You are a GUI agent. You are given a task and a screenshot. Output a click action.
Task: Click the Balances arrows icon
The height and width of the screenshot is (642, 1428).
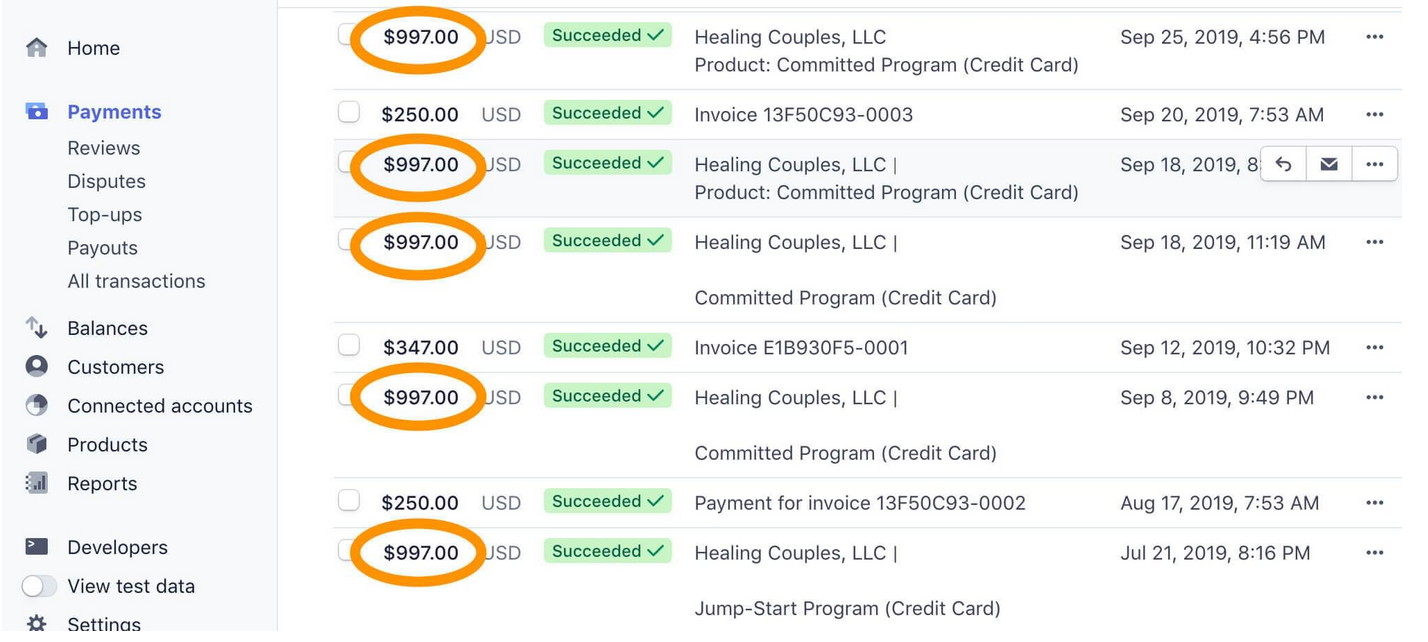click(x=37, y=328)
